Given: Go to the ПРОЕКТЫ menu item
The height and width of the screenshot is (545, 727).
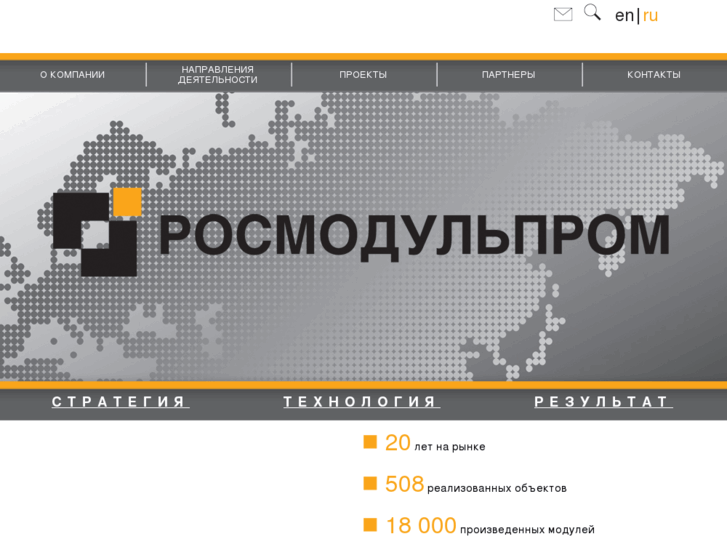Looking at the screenshot, I should tap(363, 75).
